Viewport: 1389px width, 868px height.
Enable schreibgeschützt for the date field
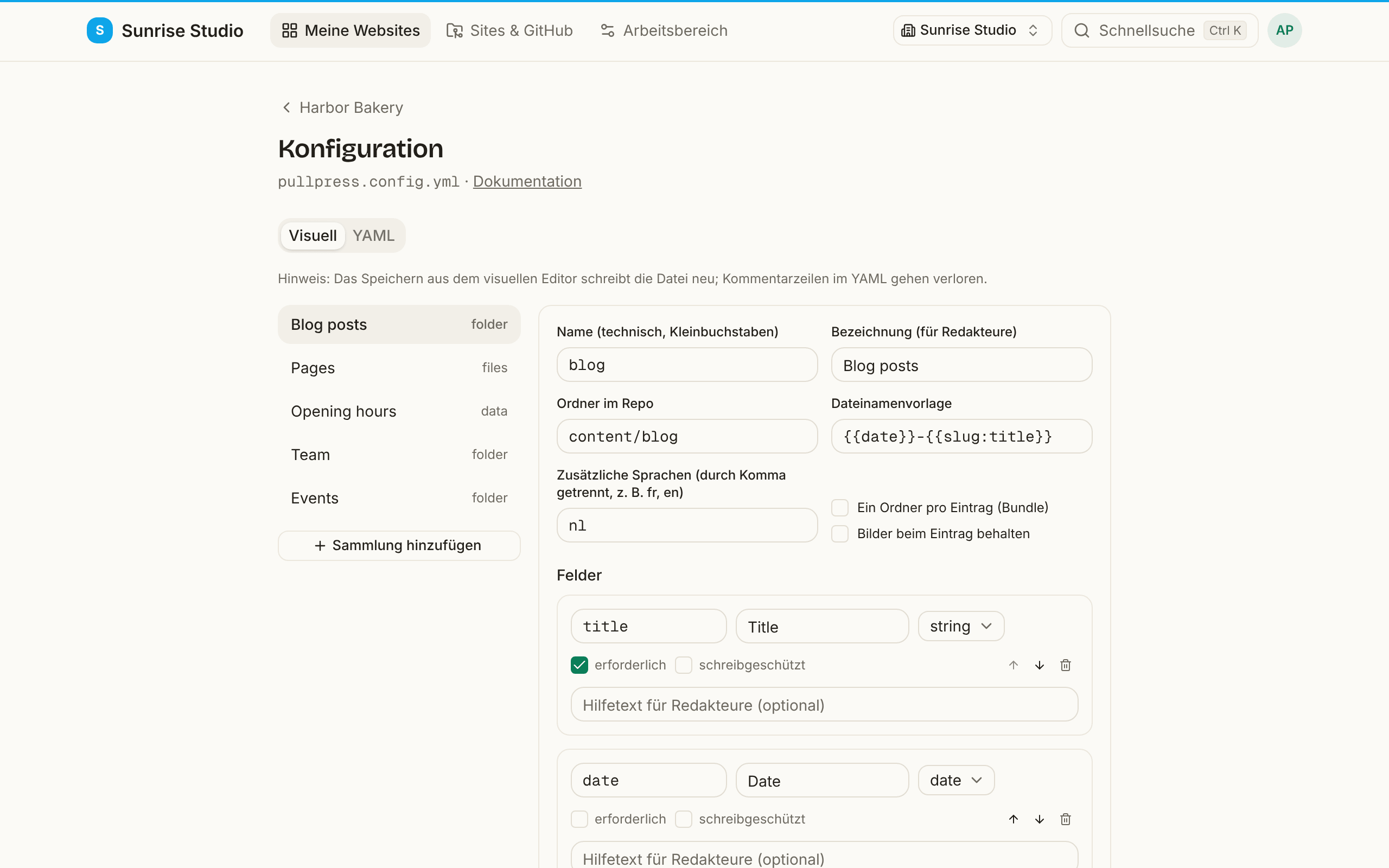pos(684,819)
